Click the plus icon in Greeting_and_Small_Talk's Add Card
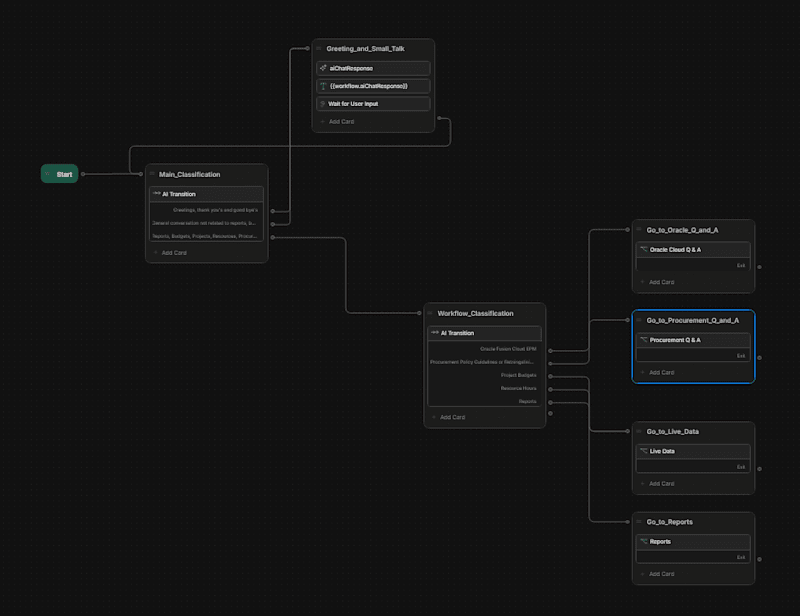Screen dimensions: 800x616 [322, 121]
